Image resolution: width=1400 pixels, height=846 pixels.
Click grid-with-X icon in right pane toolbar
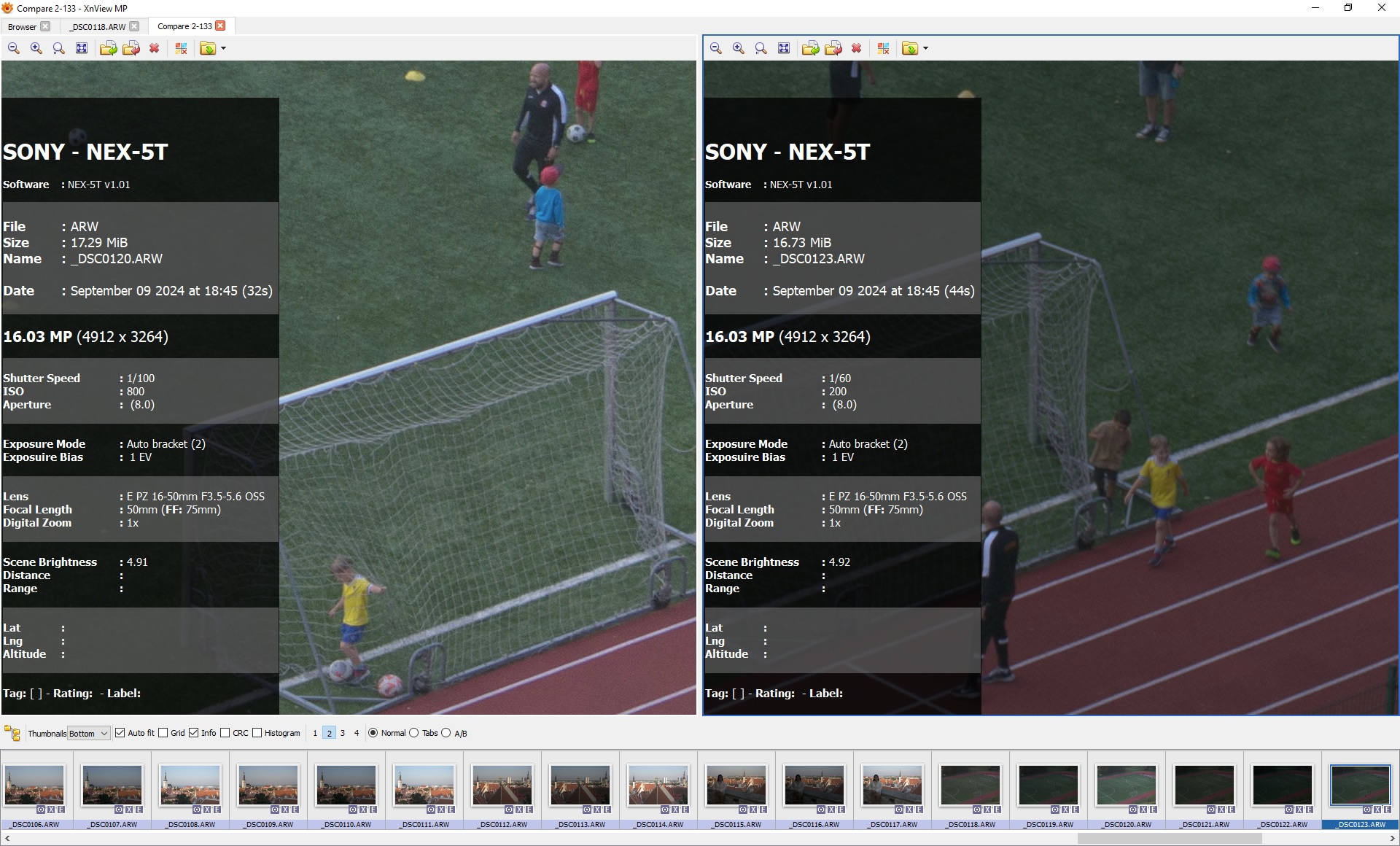coord(884,48)
